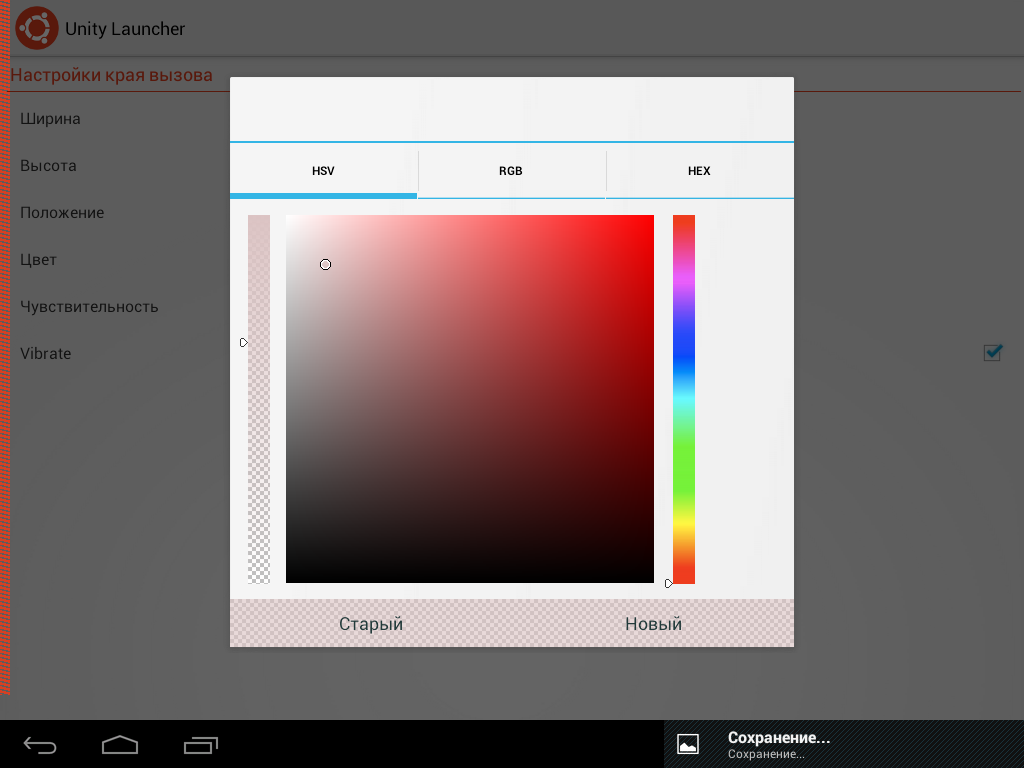1024x768 pixels.
Task: Pick a color in the saturation-value square
Action: pyautogui.click(x=470, y=399)
